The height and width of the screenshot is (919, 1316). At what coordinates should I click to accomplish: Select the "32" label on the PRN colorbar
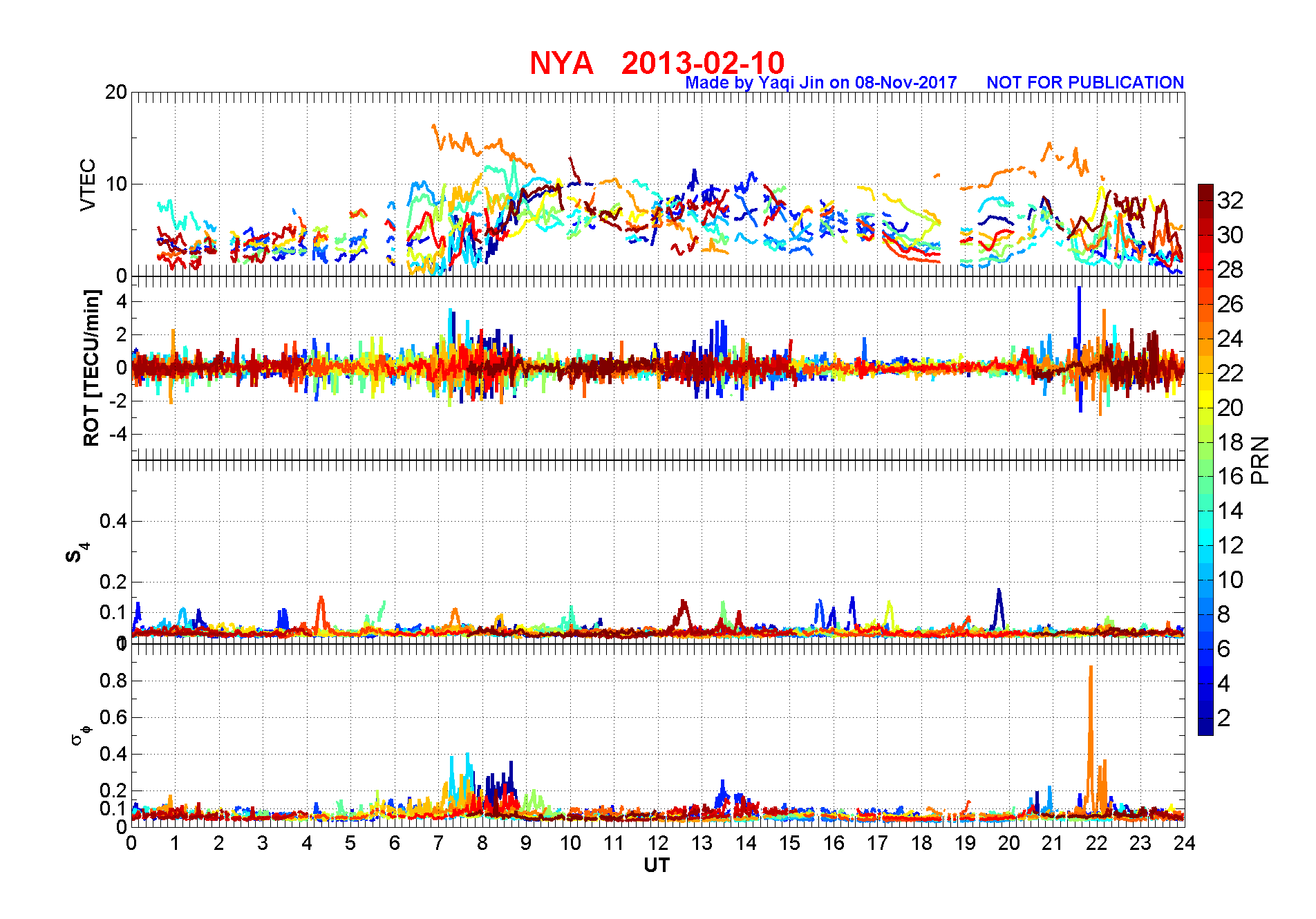(1230, 200)
